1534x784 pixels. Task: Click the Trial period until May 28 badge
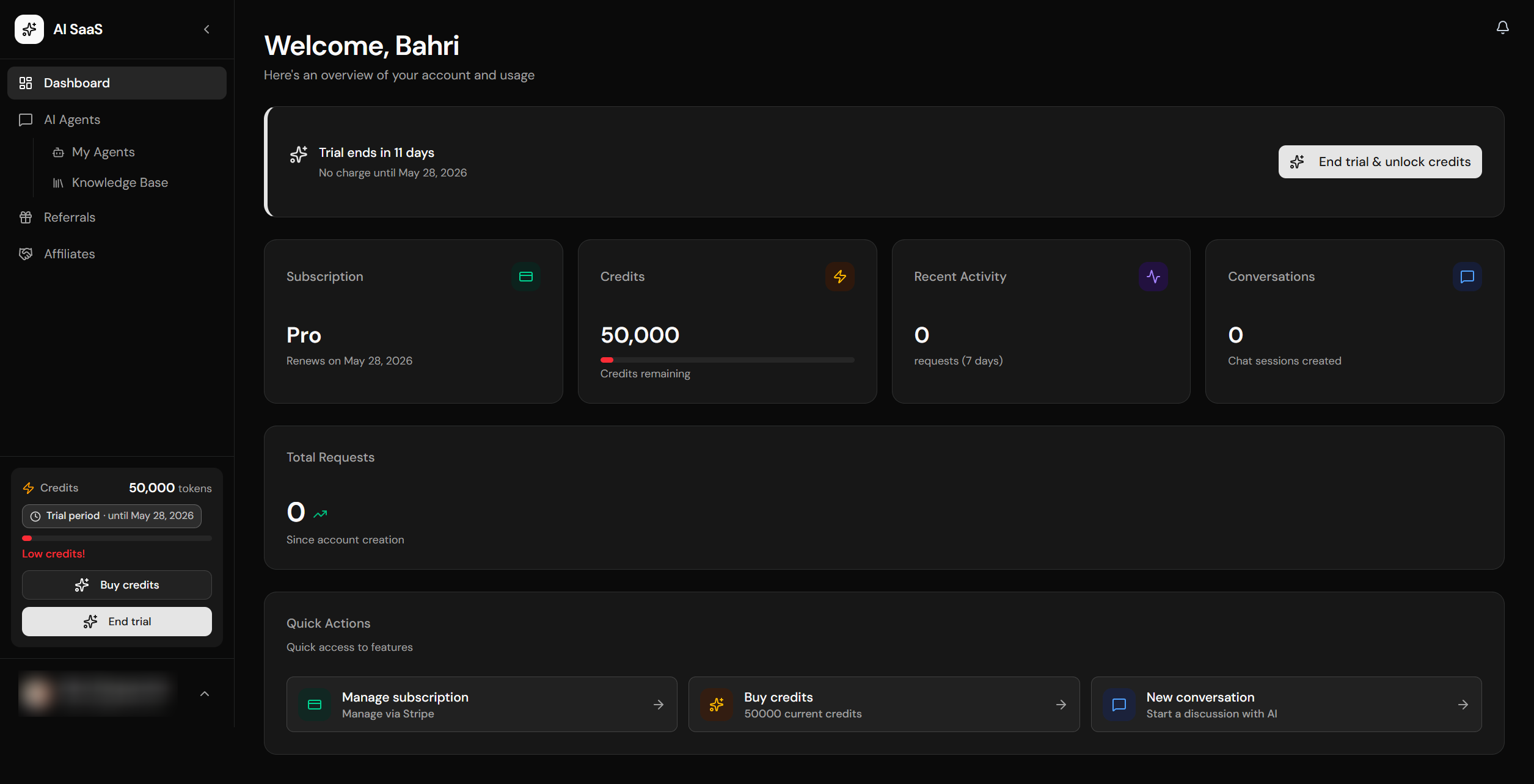[x=112, y=516]
